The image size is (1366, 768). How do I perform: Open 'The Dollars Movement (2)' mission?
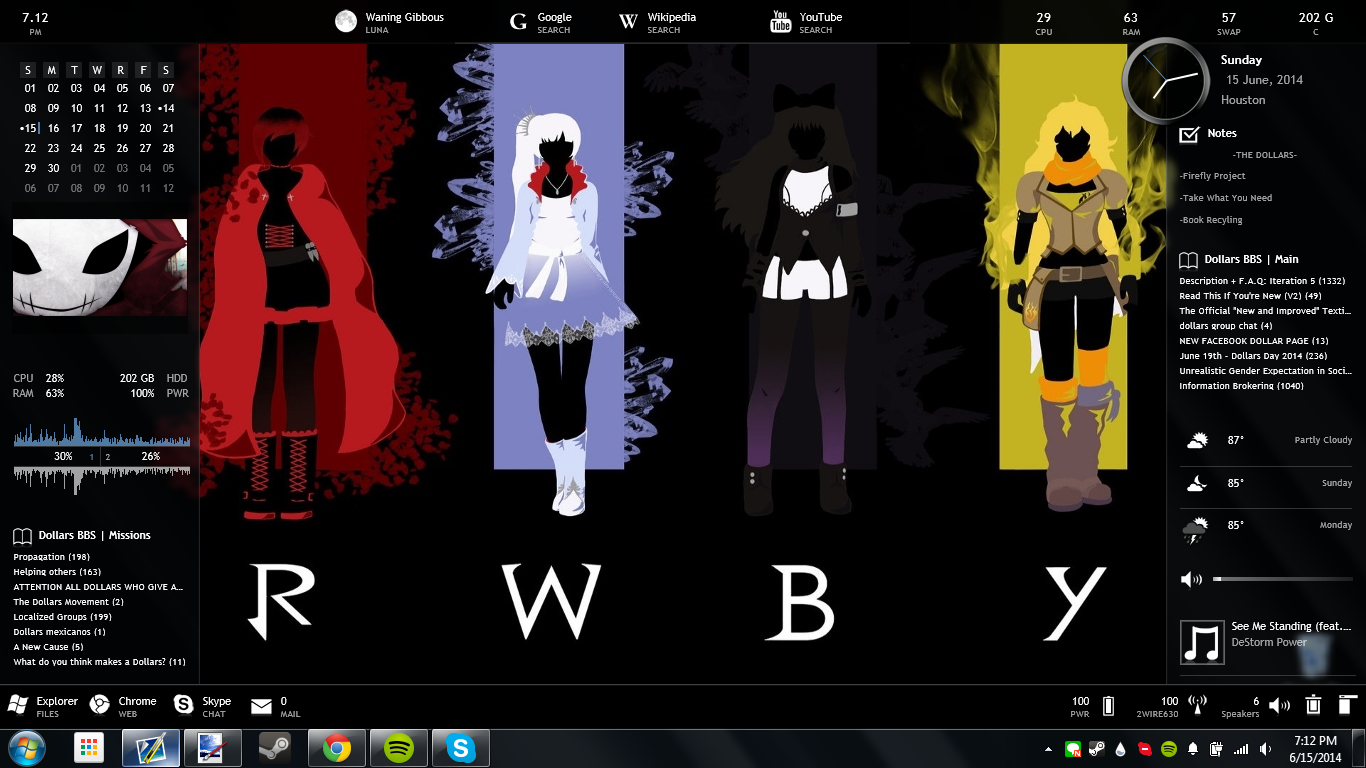pyautogui.click(x=68, y=602)
